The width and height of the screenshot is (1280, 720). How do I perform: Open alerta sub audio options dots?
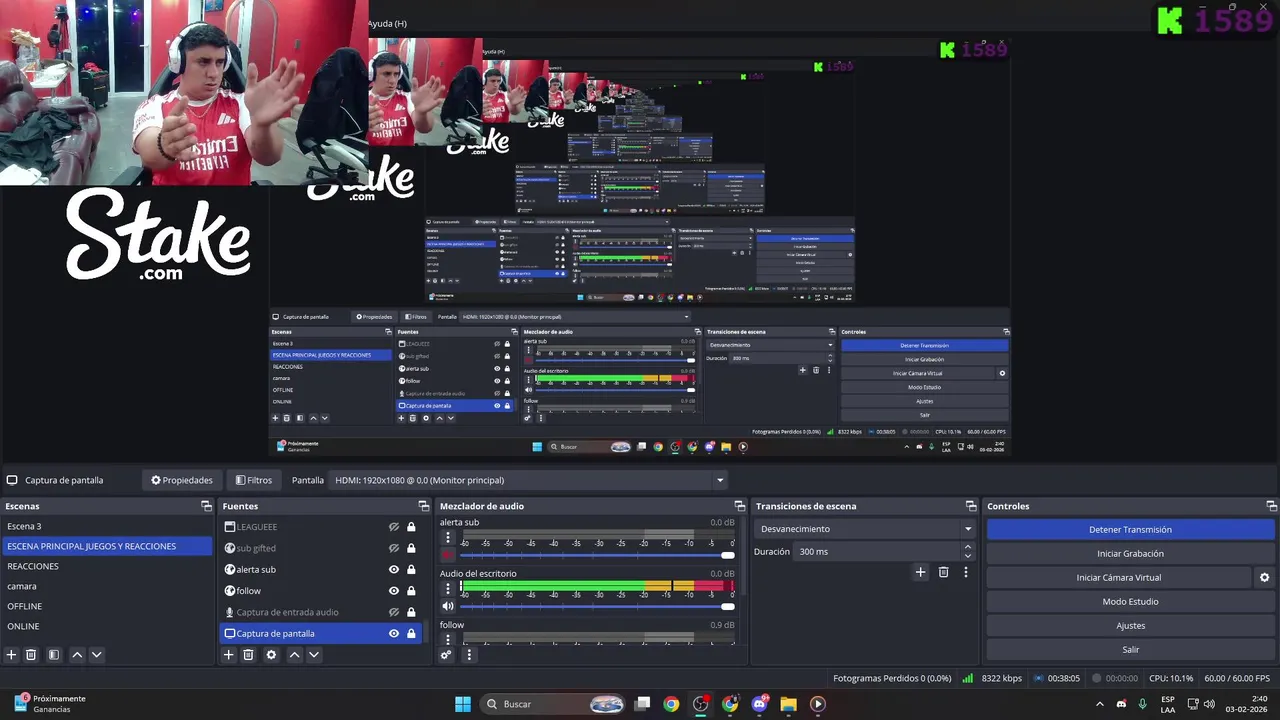tap(448, 537)
